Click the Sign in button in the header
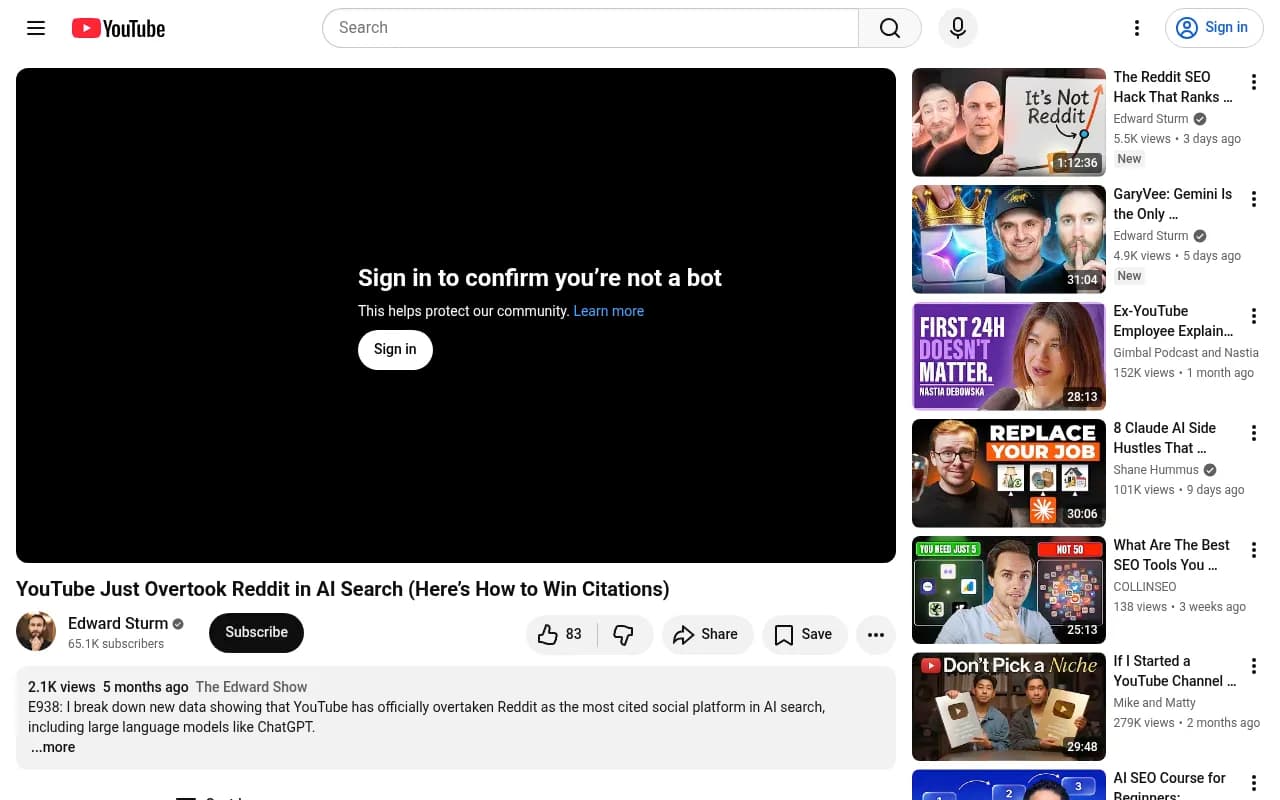This screenshot has height=800, width=1280. click(1214, 28)
